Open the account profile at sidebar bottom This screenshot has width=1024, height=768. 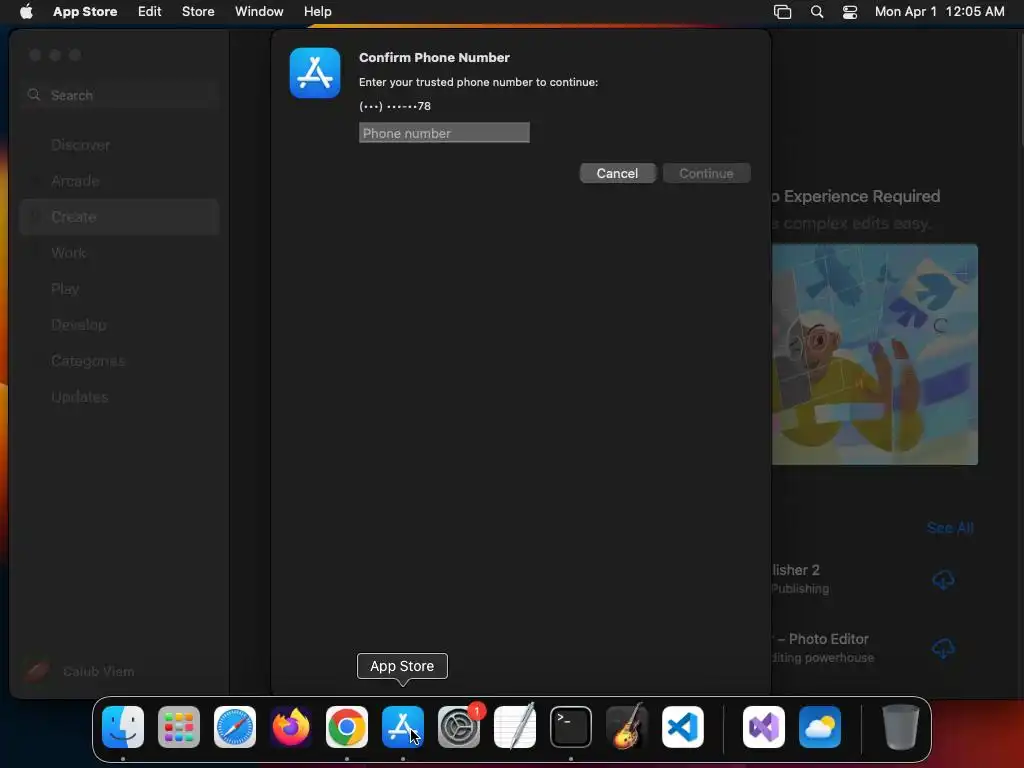click(79, 671)
